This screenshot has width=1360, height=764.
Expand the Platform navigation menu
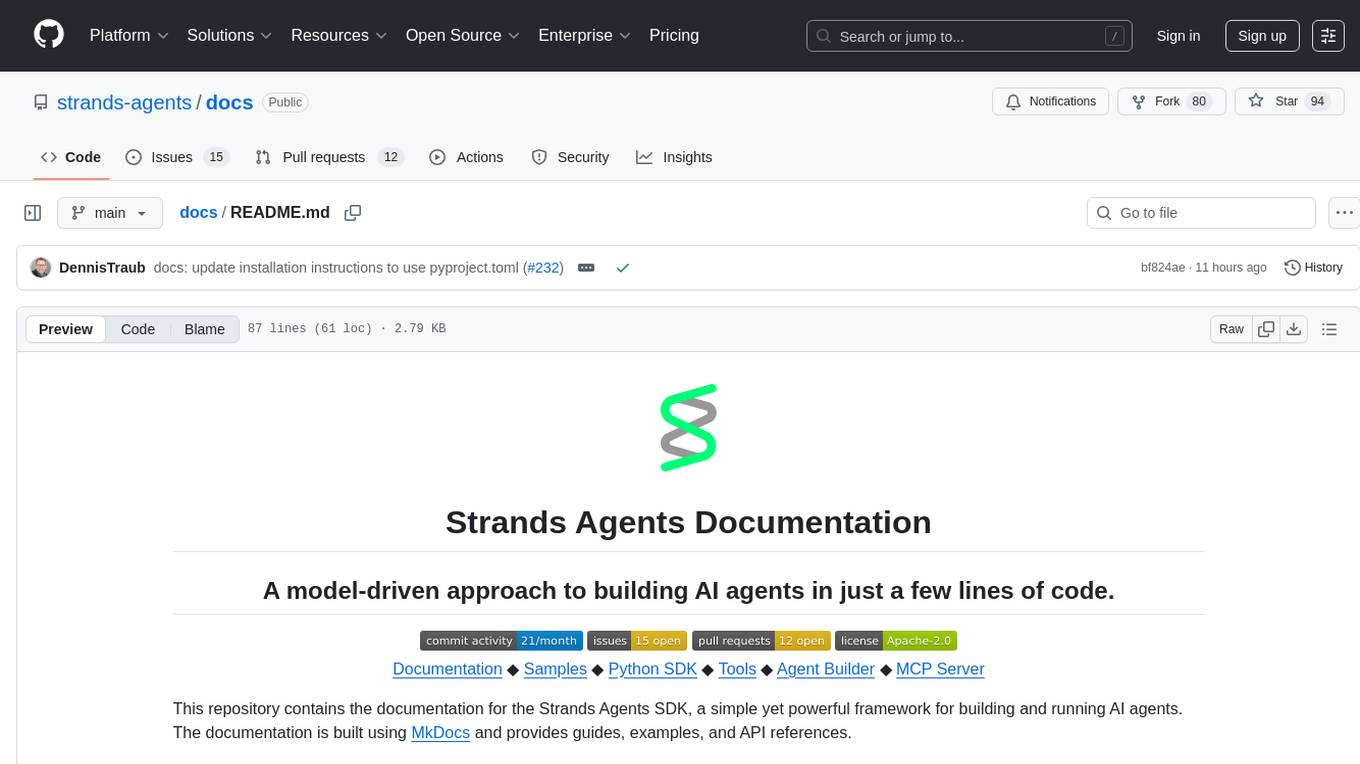pos(129,35)
